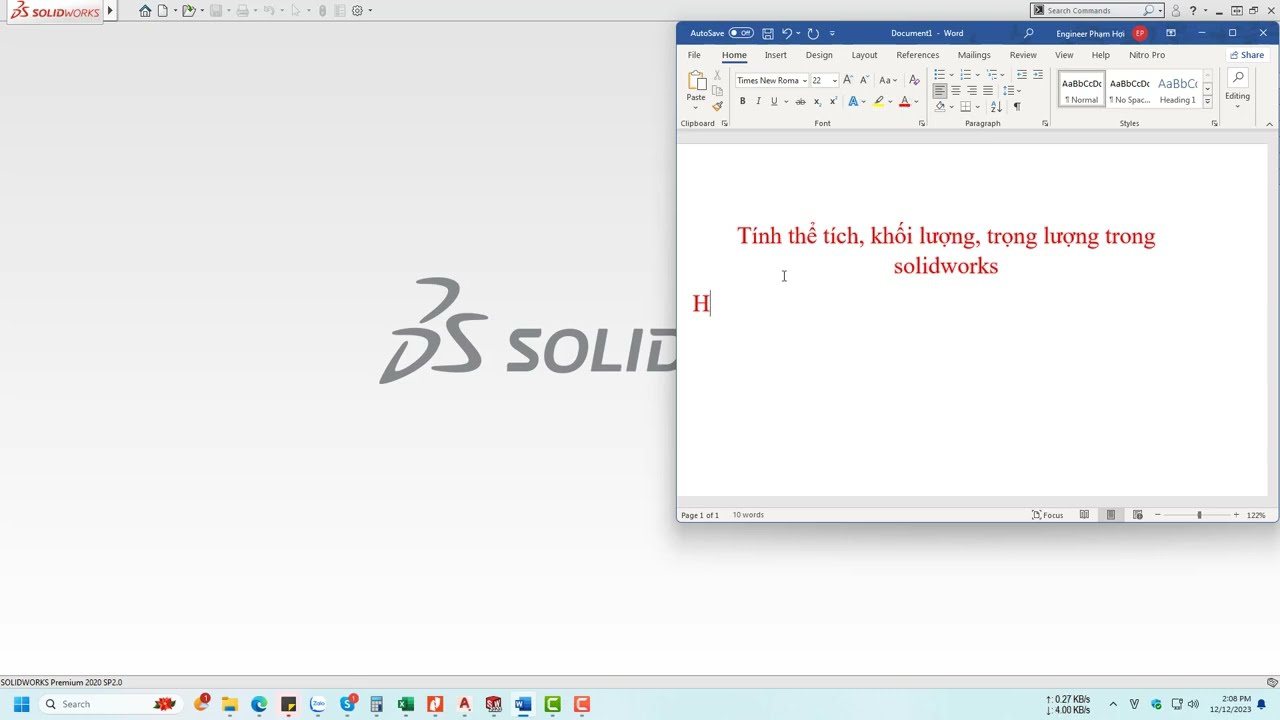Toggle Bold formatting
The width and height of the screenshot is (1280, 720).
(x=742, y=101)
